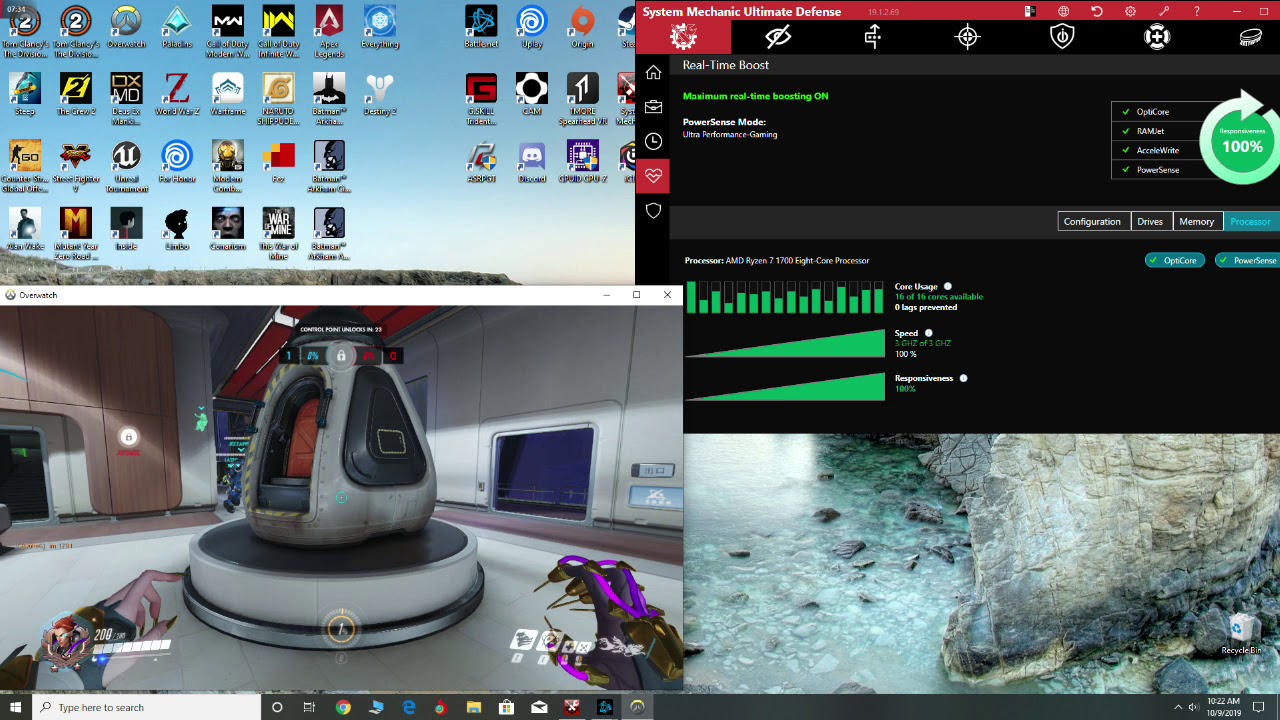Open the Street Fighter V desktop shortcut
Screen dimensions: 1280x720
point(76,166)
